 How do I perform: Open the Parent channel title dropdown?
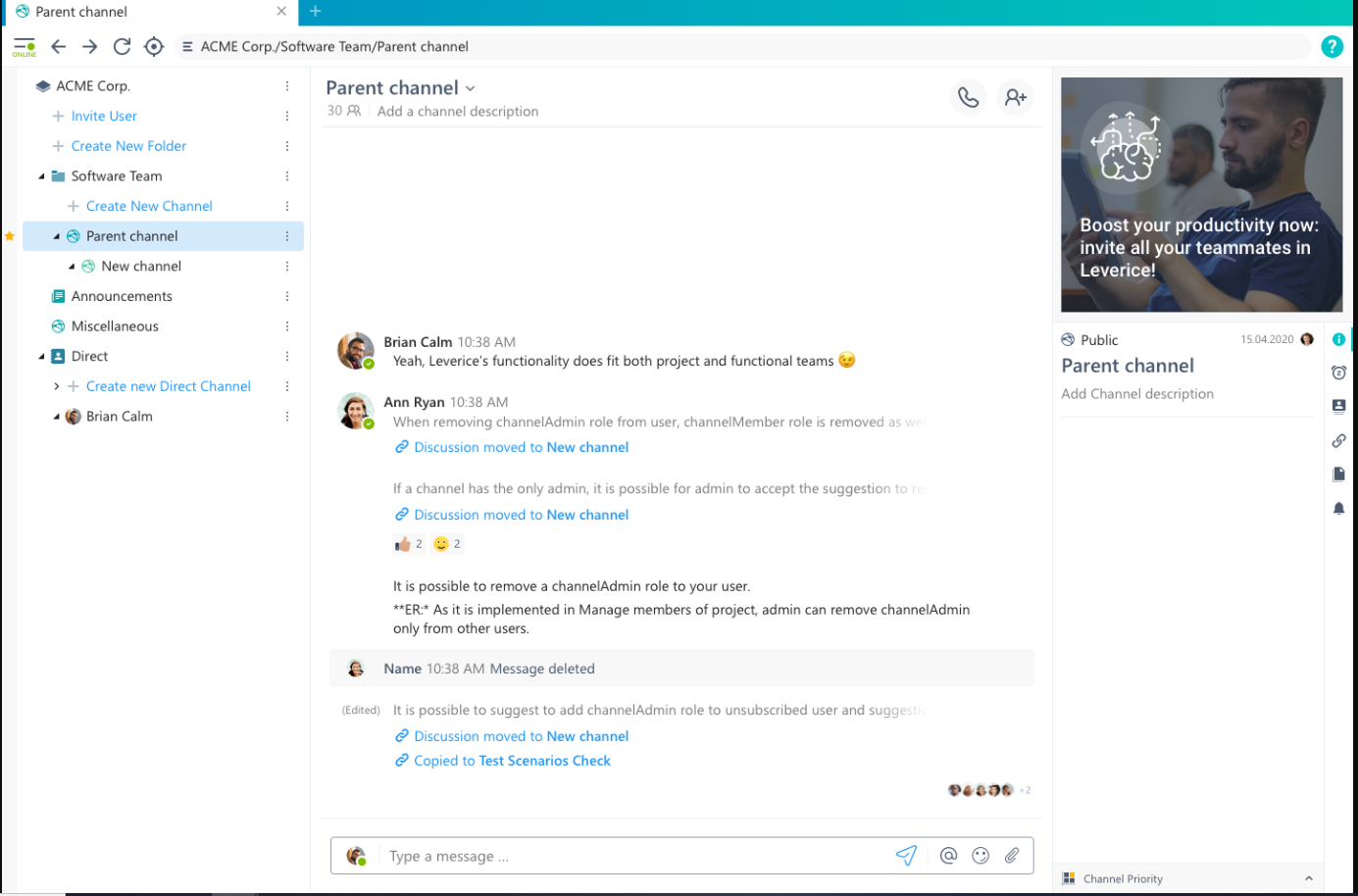click(471, 88)
